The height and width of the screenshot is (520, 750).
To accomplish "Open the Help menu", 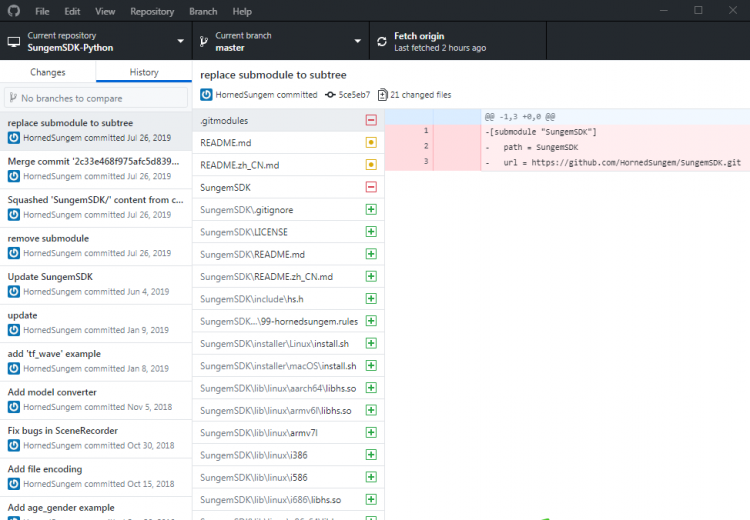I will click(242, 11).
